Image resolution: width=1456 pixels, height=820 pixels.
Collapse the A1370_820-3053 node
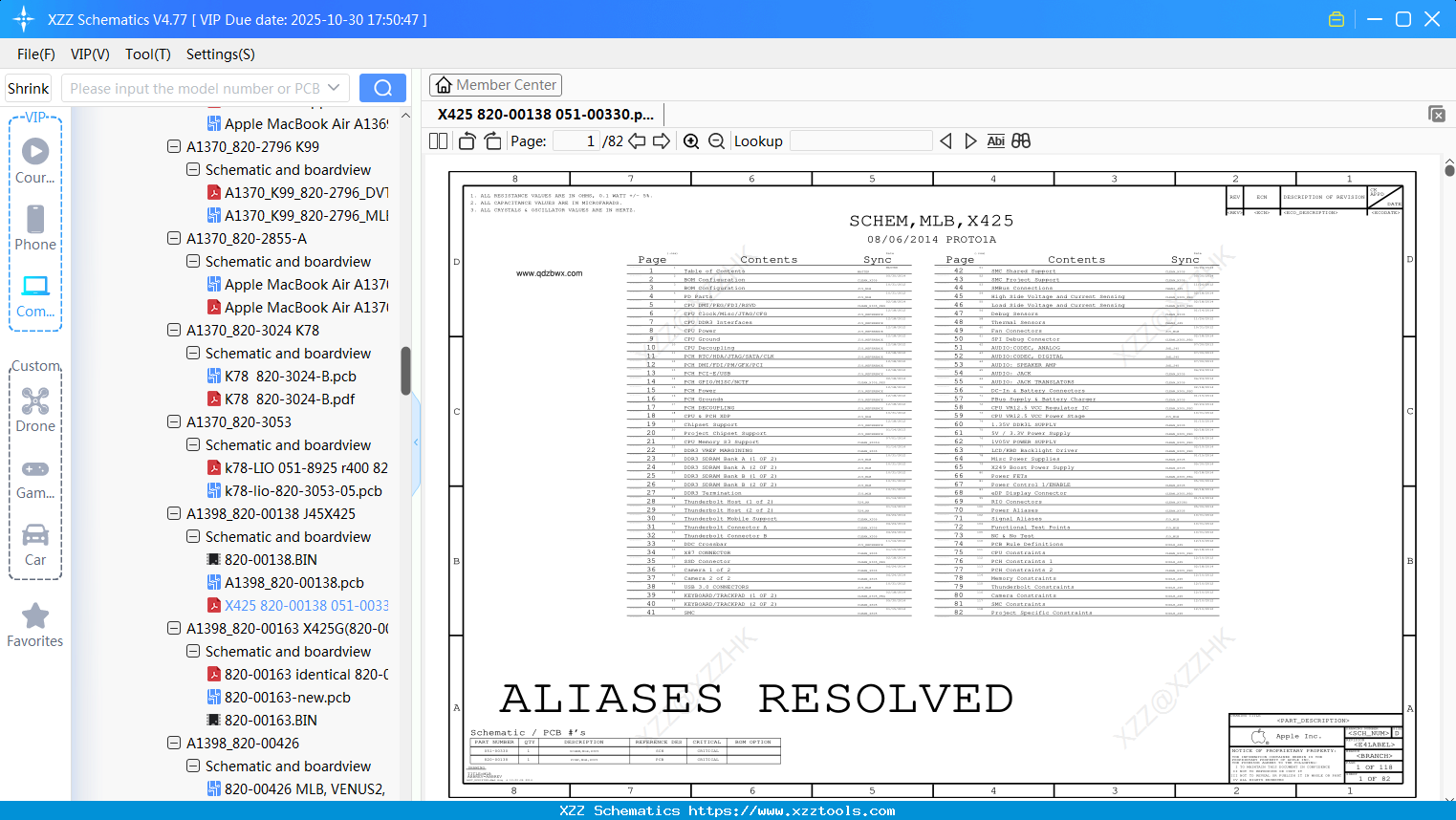[x=174, y=422]
